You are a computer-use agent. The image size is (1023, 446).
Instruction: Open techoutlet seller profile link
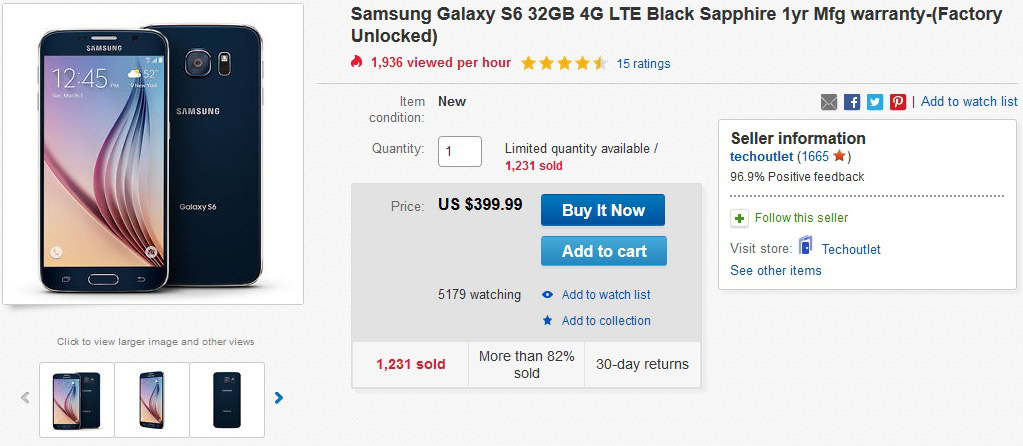tap(762, 157)
